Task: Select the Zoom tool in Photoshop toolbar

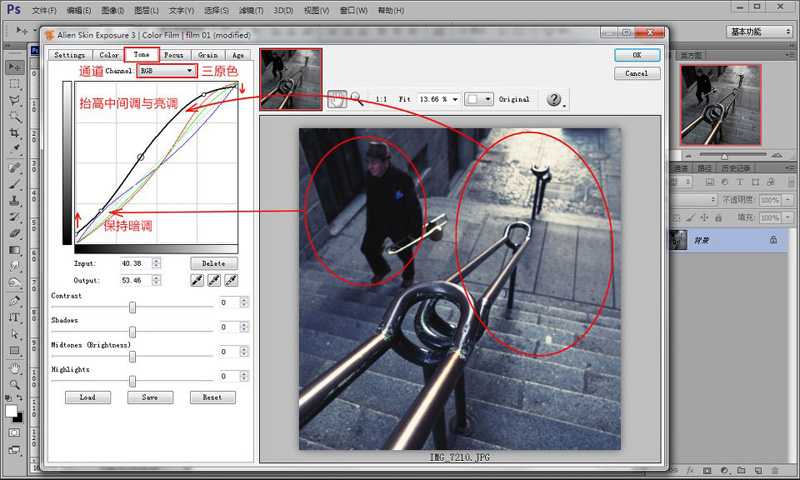Action: pyautogui.click(x=14, y=384)
